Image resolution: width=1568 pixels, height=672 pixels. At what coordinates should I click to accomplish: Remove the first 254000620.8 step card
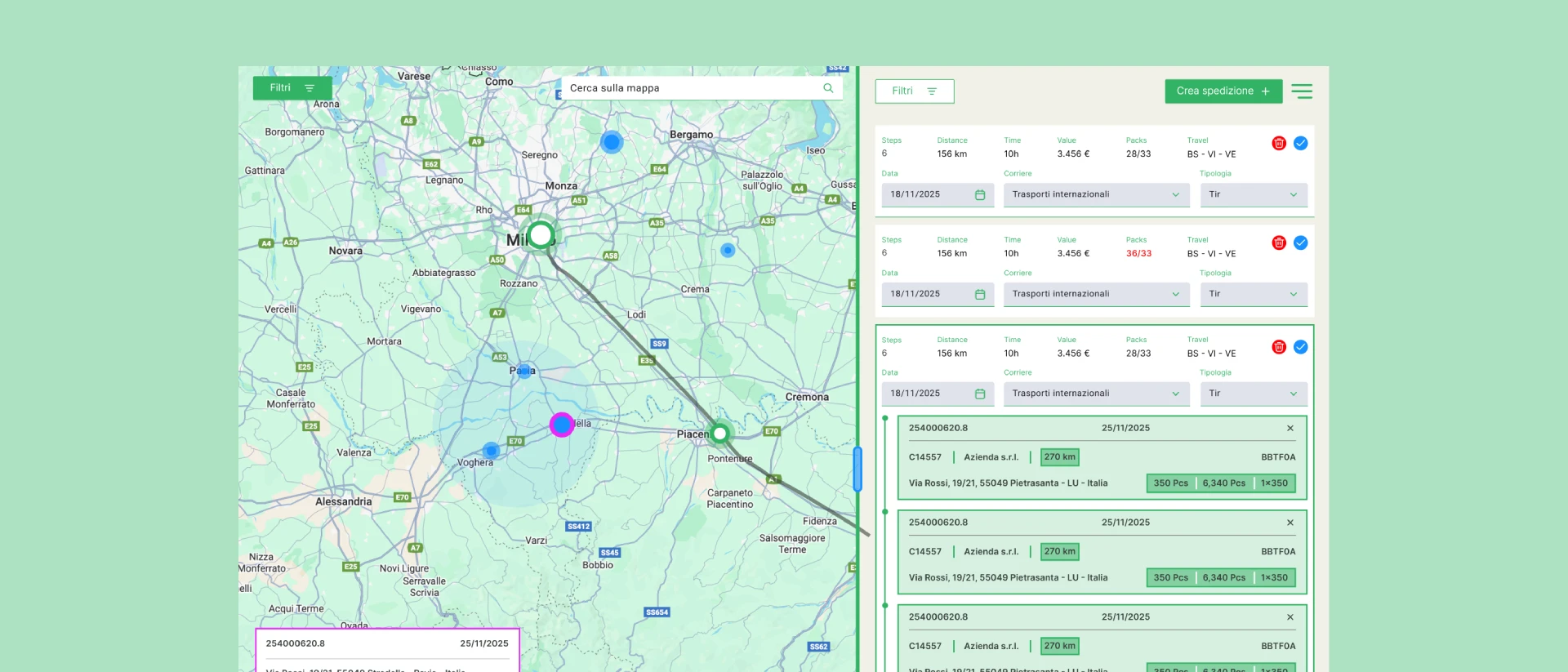(1290, 429)
